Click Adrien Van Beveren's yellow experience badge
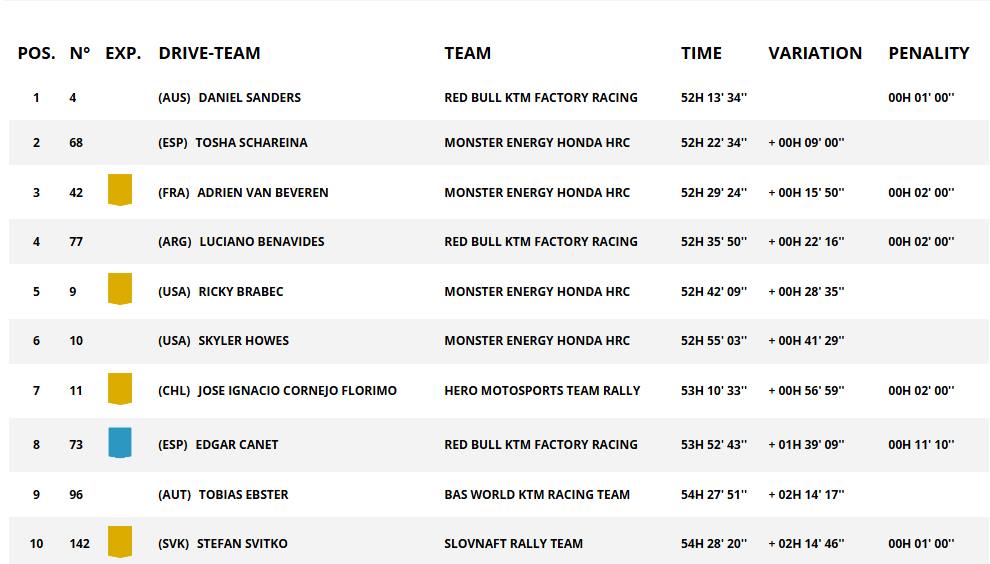Viewport: 990px width, 564px height. point(120,190)
